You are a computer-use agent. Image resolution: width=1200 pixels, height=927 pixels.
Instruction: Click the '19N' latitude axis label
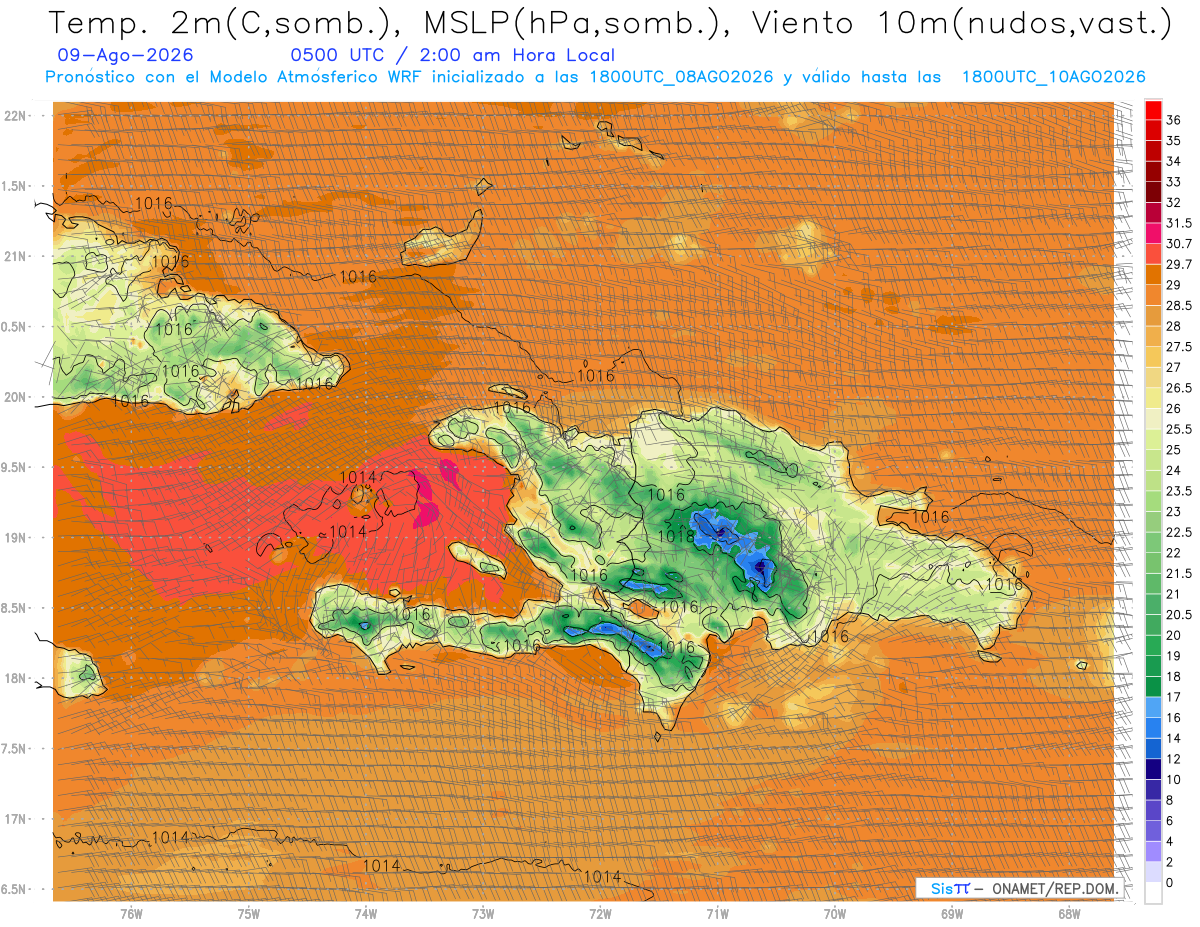pyautogui.click(x=16, y=538)
